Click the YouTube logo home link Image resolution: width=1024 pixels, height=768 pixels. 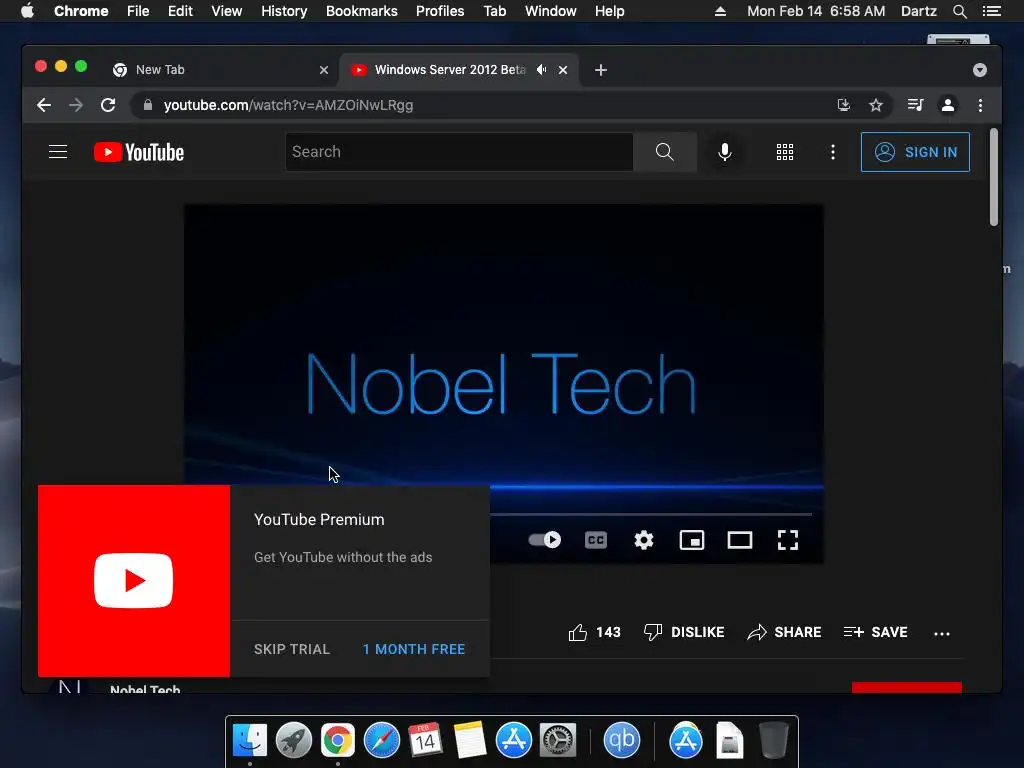[139, 152]
